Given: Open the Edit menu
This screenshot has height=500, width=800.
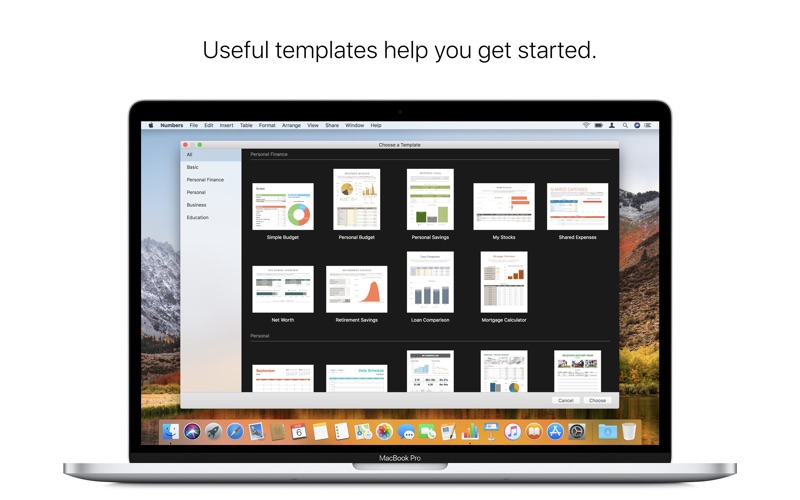Looking at the screenshot, I should [209, 125].
